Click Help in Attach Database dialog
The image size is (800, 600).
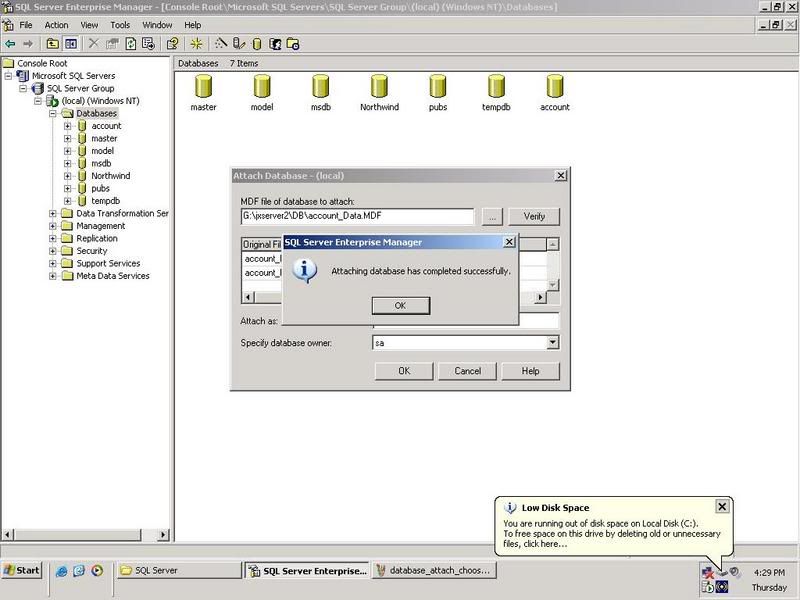[x=531, y=371]
